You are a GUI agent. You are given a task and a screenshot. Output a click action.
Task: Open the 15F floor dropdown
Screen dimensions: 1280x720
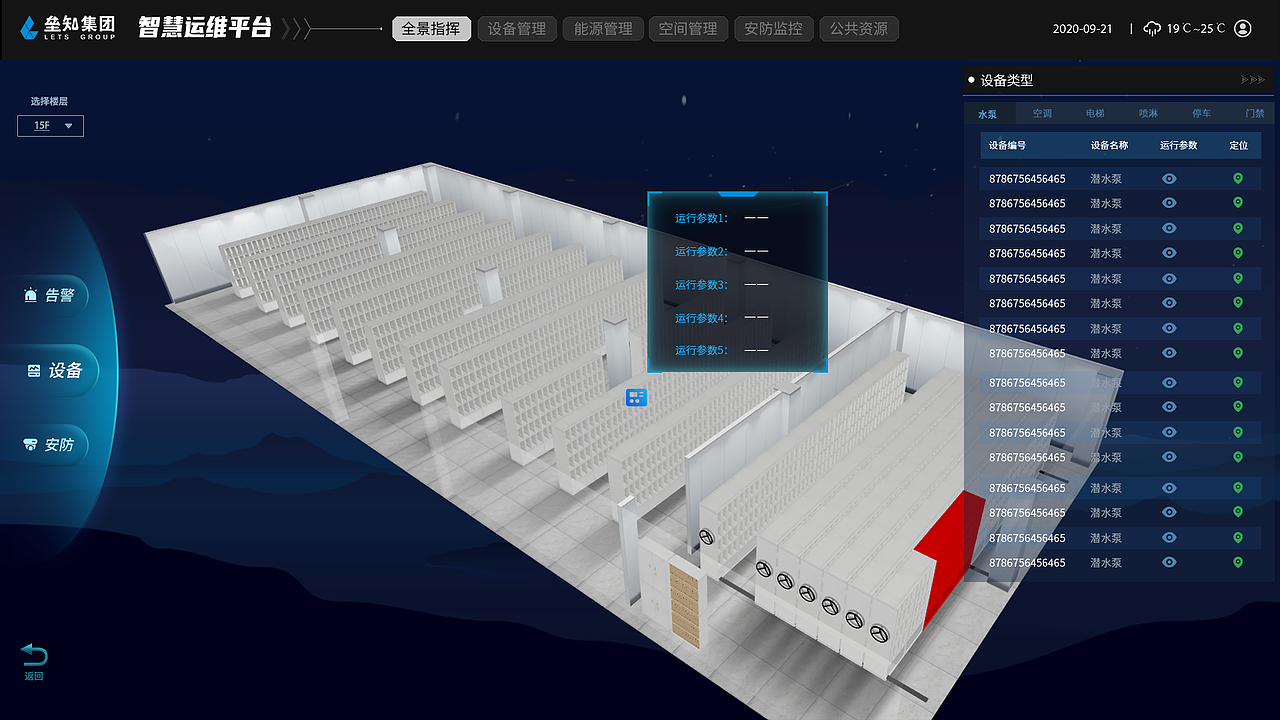(x=50, y=126)
